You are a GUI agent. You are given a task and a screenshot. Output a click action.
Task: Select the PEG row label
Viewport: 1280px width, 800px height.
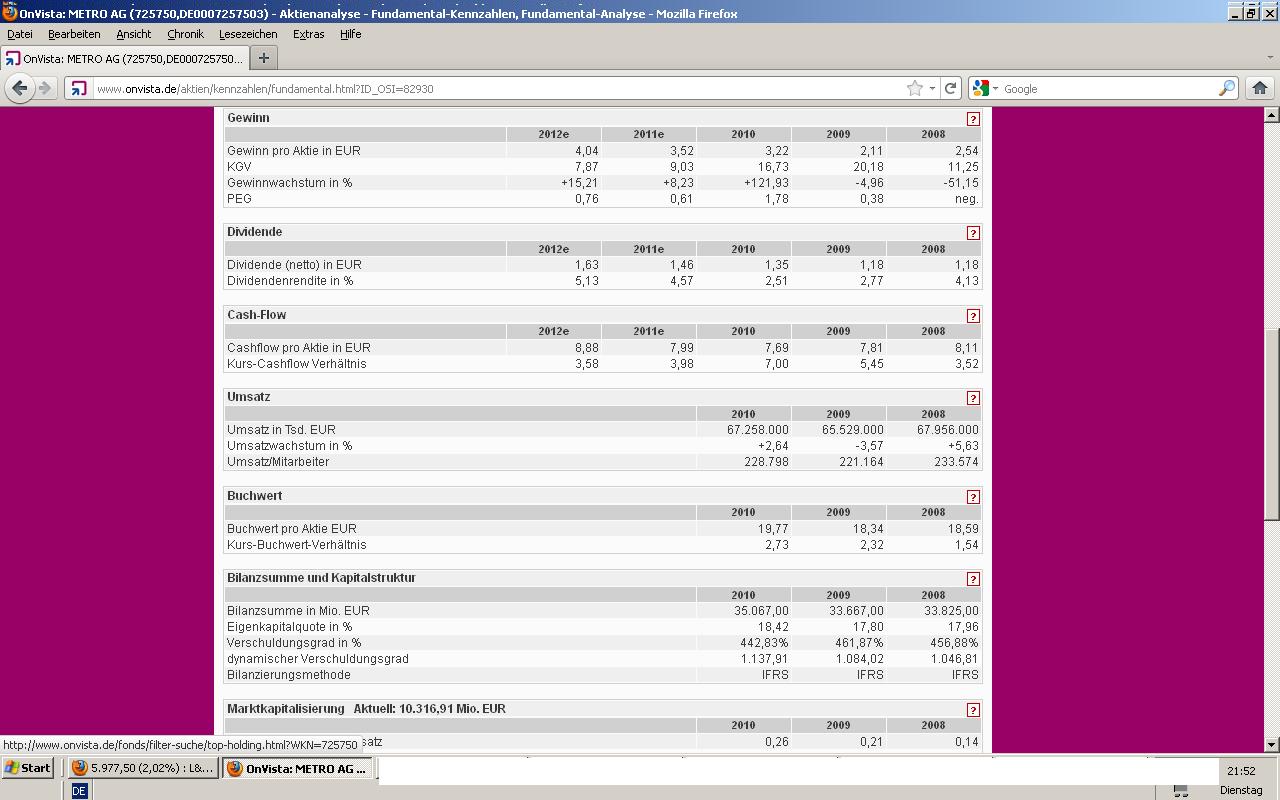[239, 199]
